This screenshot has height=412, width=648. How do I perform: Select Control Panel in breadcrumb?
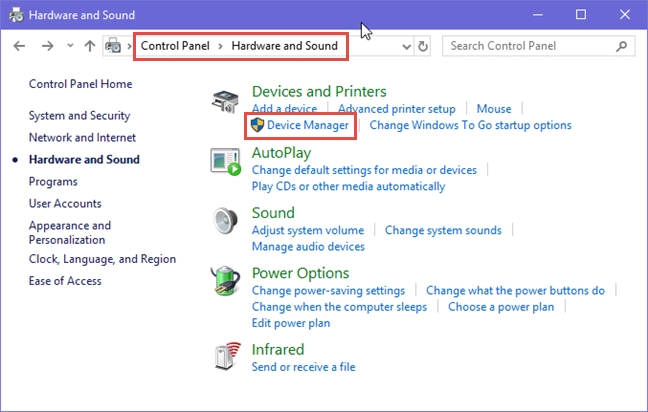[x=175, y=46]
